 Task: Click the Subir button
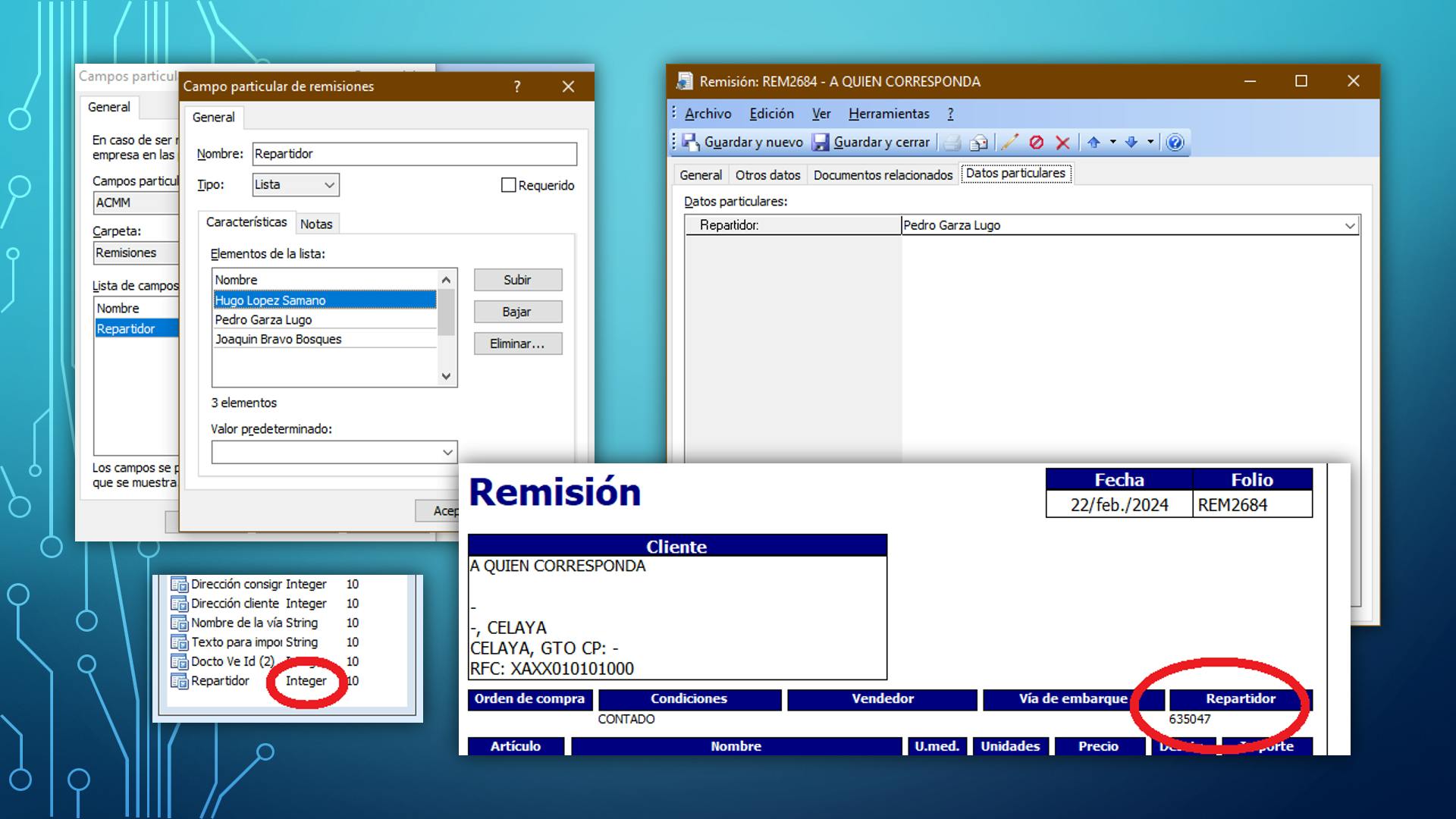click(x=517, y=280)
